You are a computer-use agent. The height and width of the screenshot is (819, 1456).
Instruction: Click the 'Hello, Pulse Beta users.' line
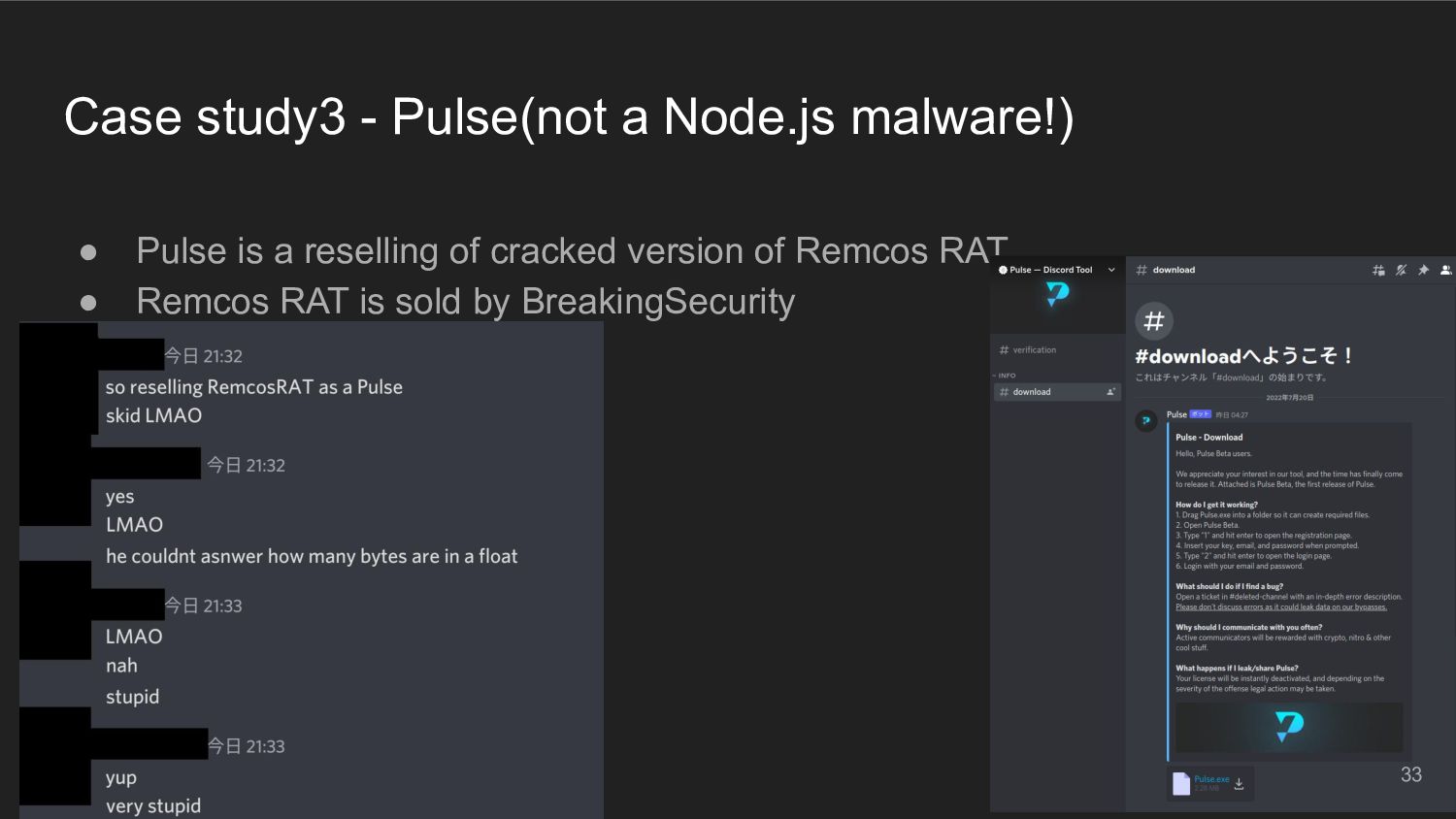pyautogui.click(x=1214, y=453)
